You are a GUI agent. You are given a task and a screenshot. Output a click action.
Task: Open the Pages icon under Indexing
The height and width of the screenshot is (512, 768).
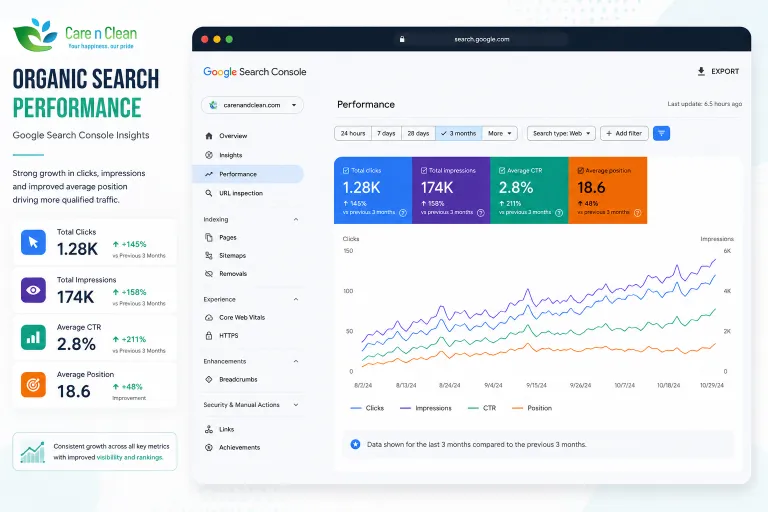pos(209,237)
